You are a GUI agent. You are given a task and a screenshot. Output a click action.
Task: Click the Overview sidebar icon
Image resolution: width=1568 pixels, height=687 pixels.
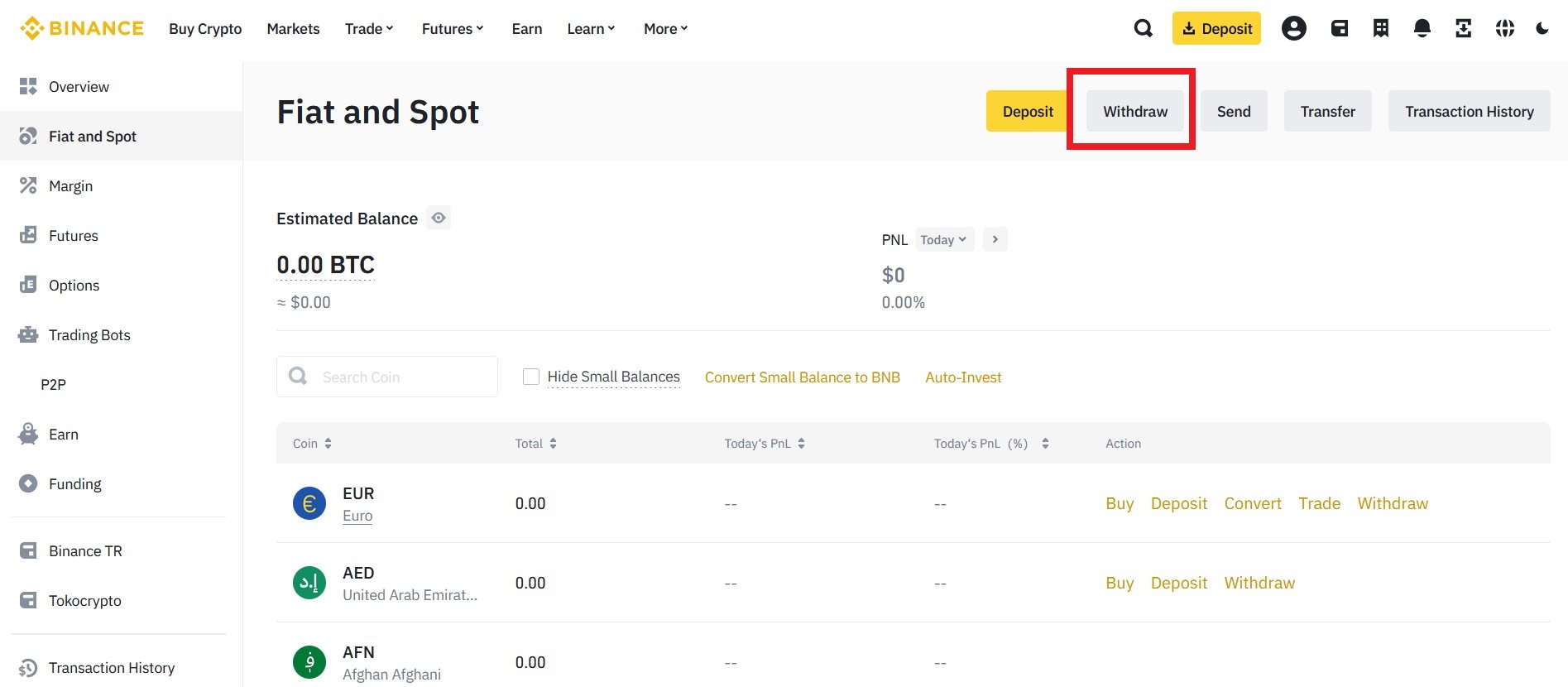pyautogui.click(x=28, y=86)
